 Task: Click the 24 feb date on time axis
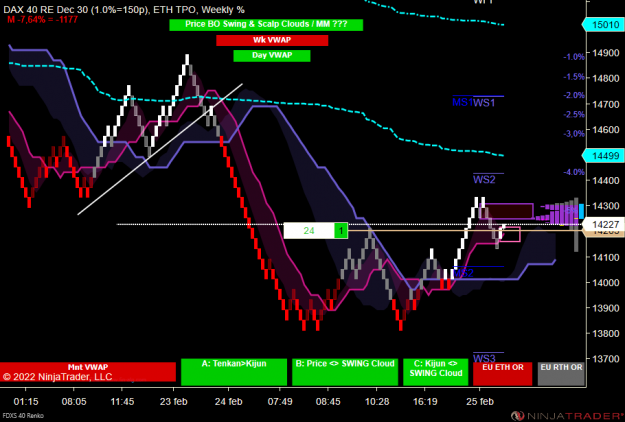(x=228, y=402)
